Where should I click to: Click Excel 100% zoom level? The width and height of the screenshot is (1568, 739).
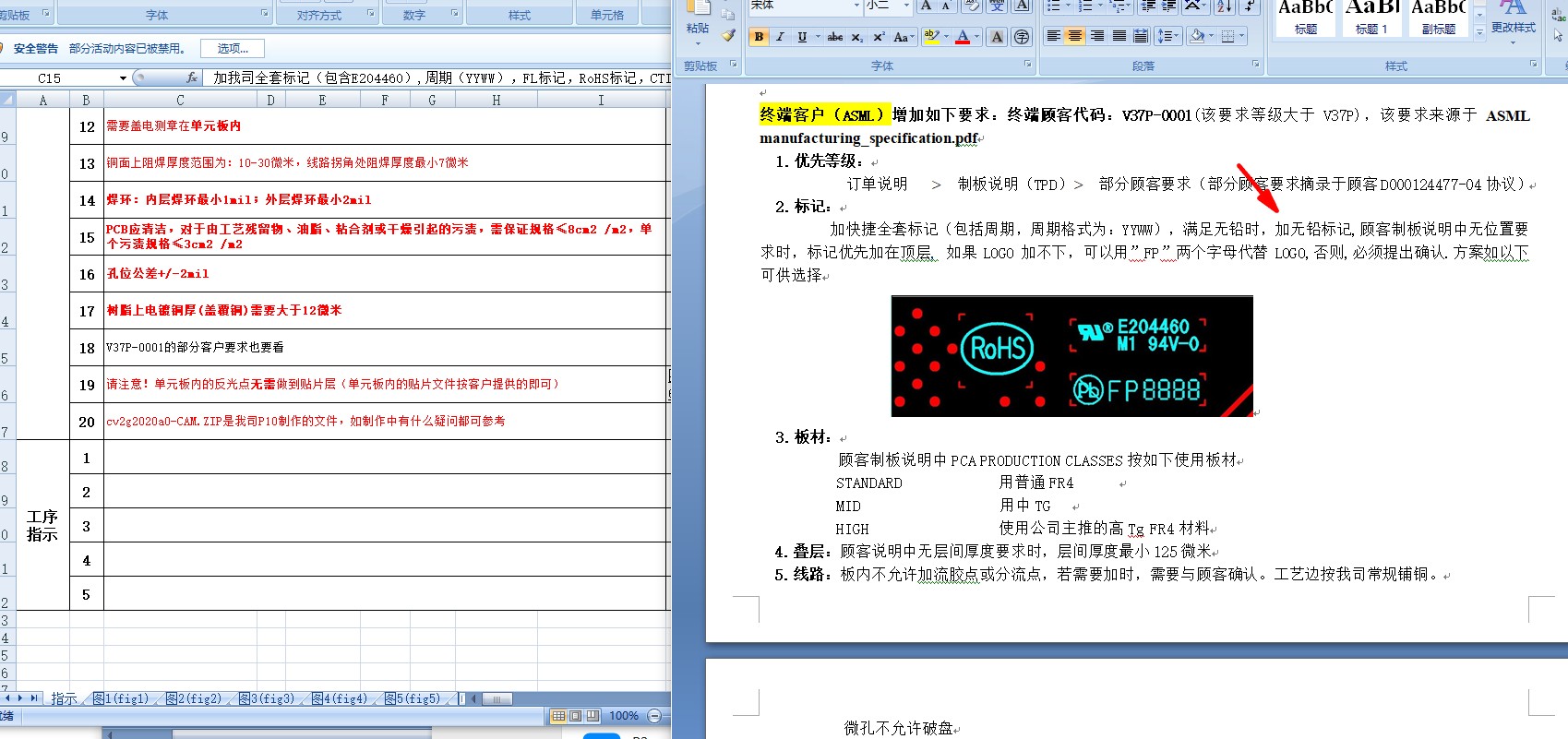pos(624,716)
